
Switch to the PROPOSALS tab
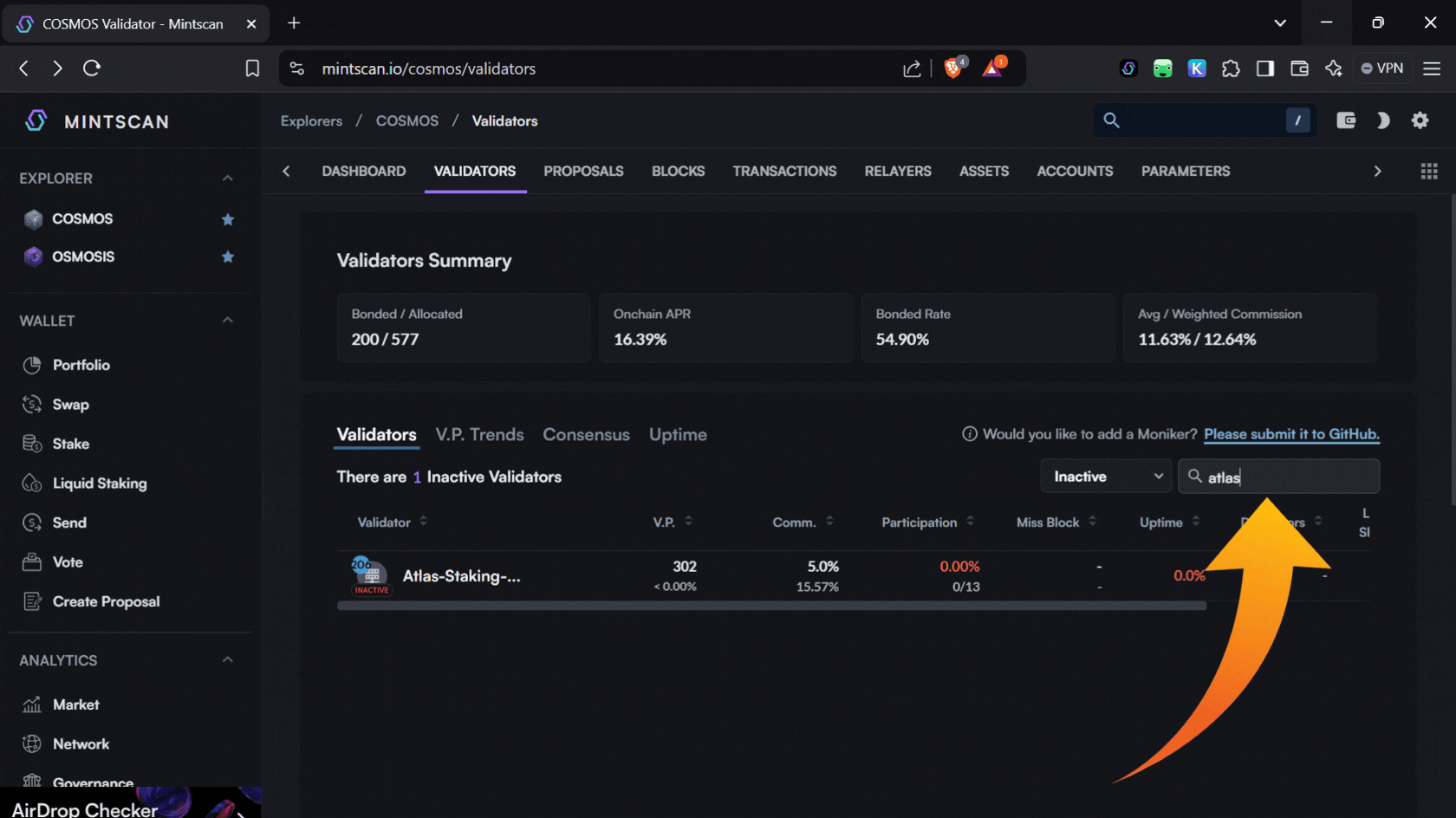583,172
